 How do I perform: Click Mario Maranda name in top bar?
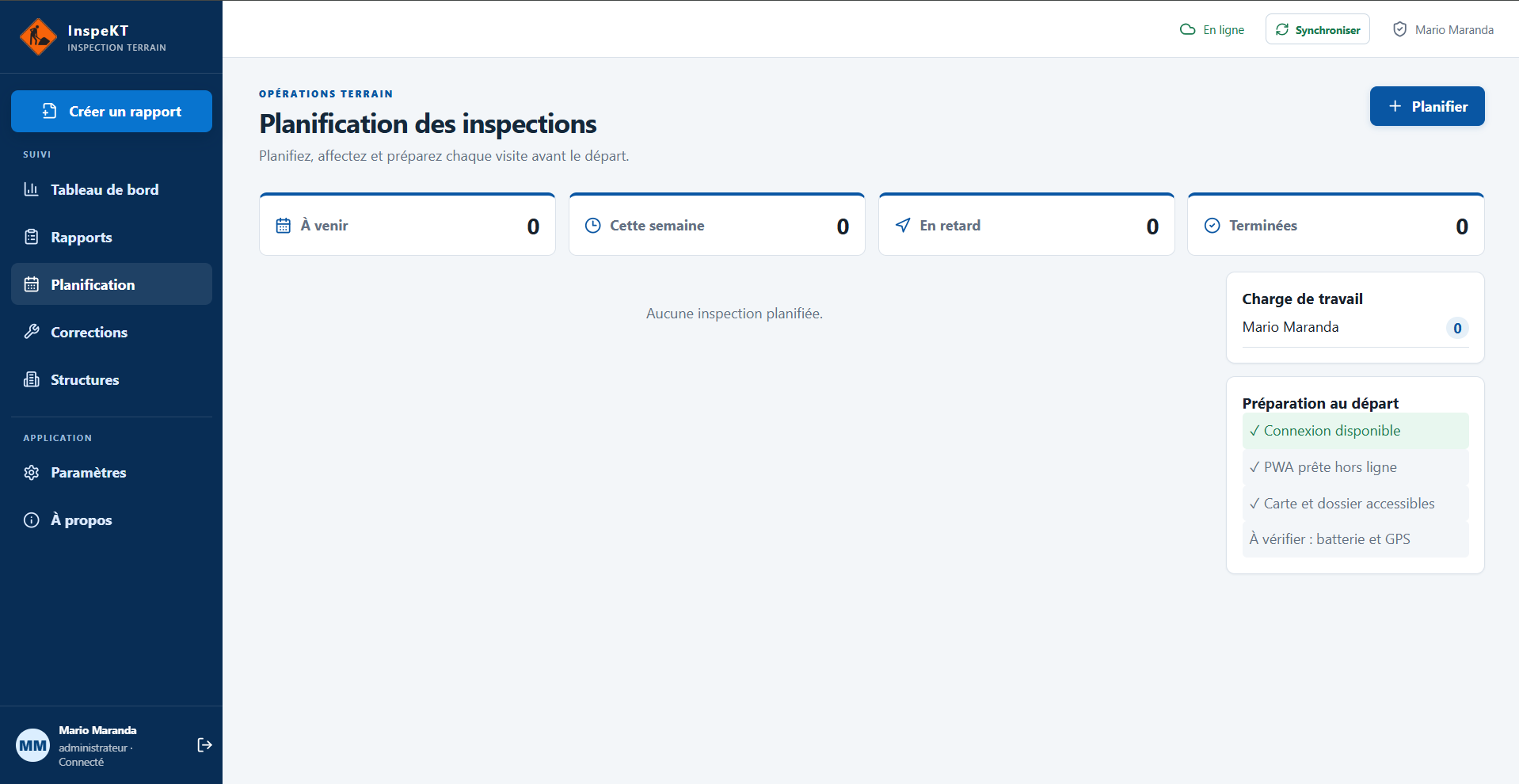click(1454, 30)
